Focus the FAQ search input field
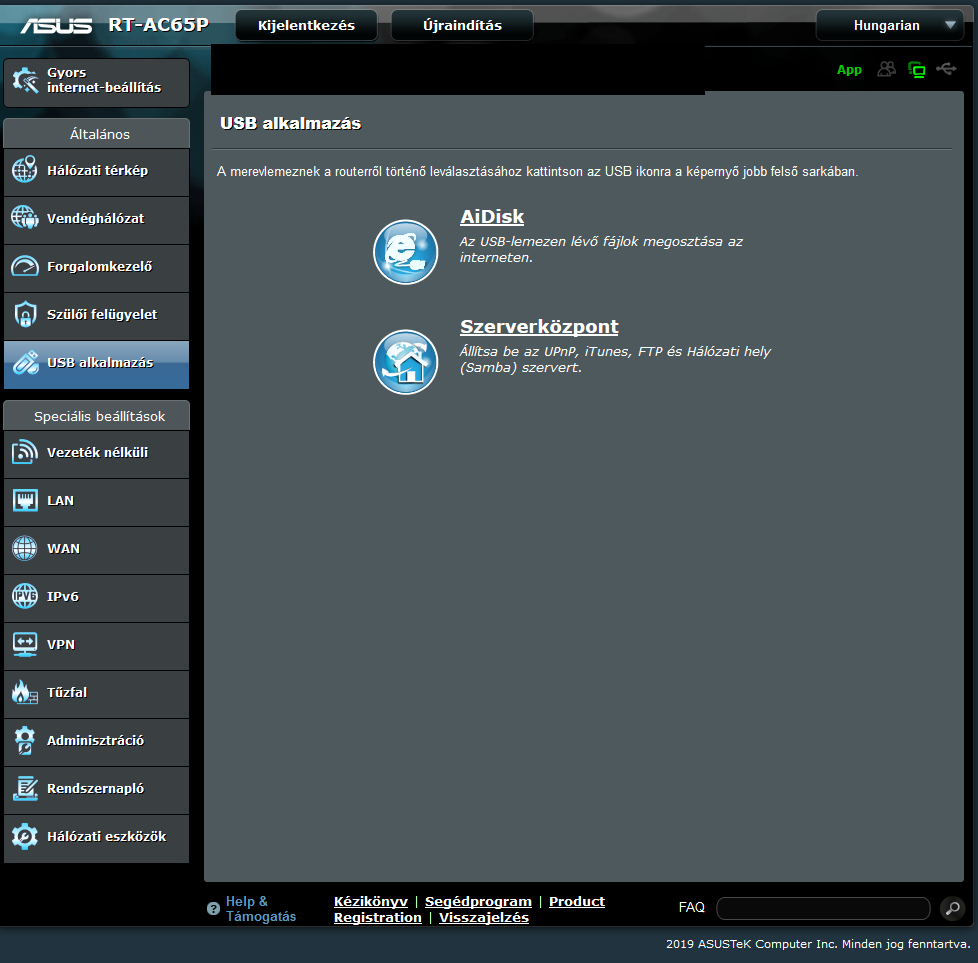The image size is (978, 963). pyautogui.click(x=823, y=908)
